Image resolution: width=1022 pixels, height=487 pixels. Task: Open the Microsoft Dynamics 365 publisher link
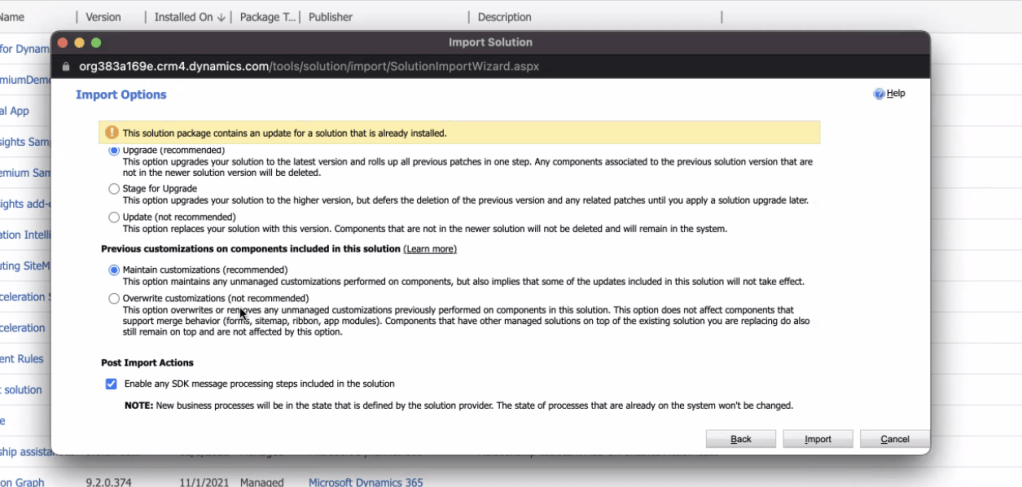click(365, 482)
